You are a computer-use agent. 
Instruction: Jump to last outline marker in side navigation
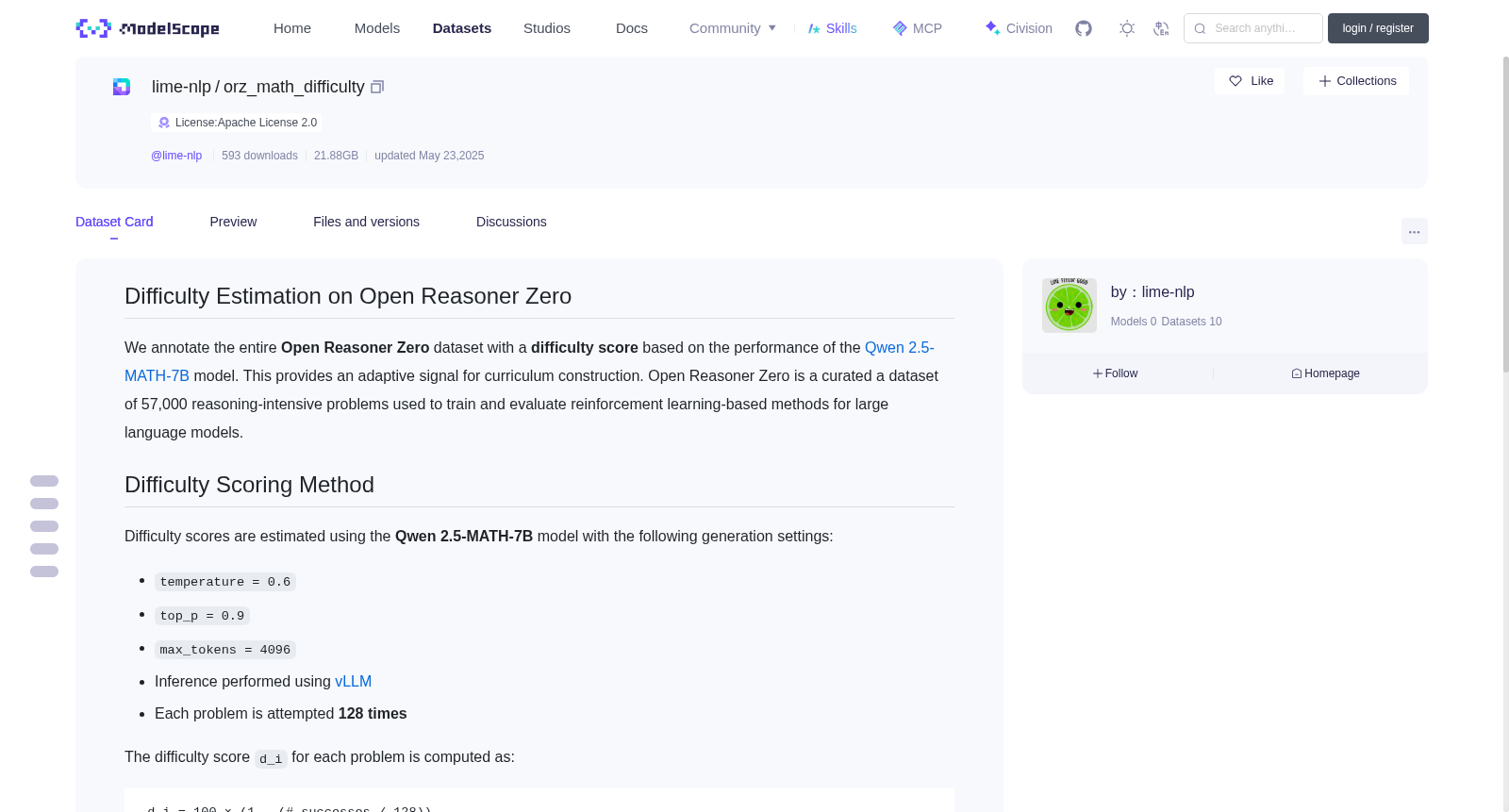(x=44, y=572)
